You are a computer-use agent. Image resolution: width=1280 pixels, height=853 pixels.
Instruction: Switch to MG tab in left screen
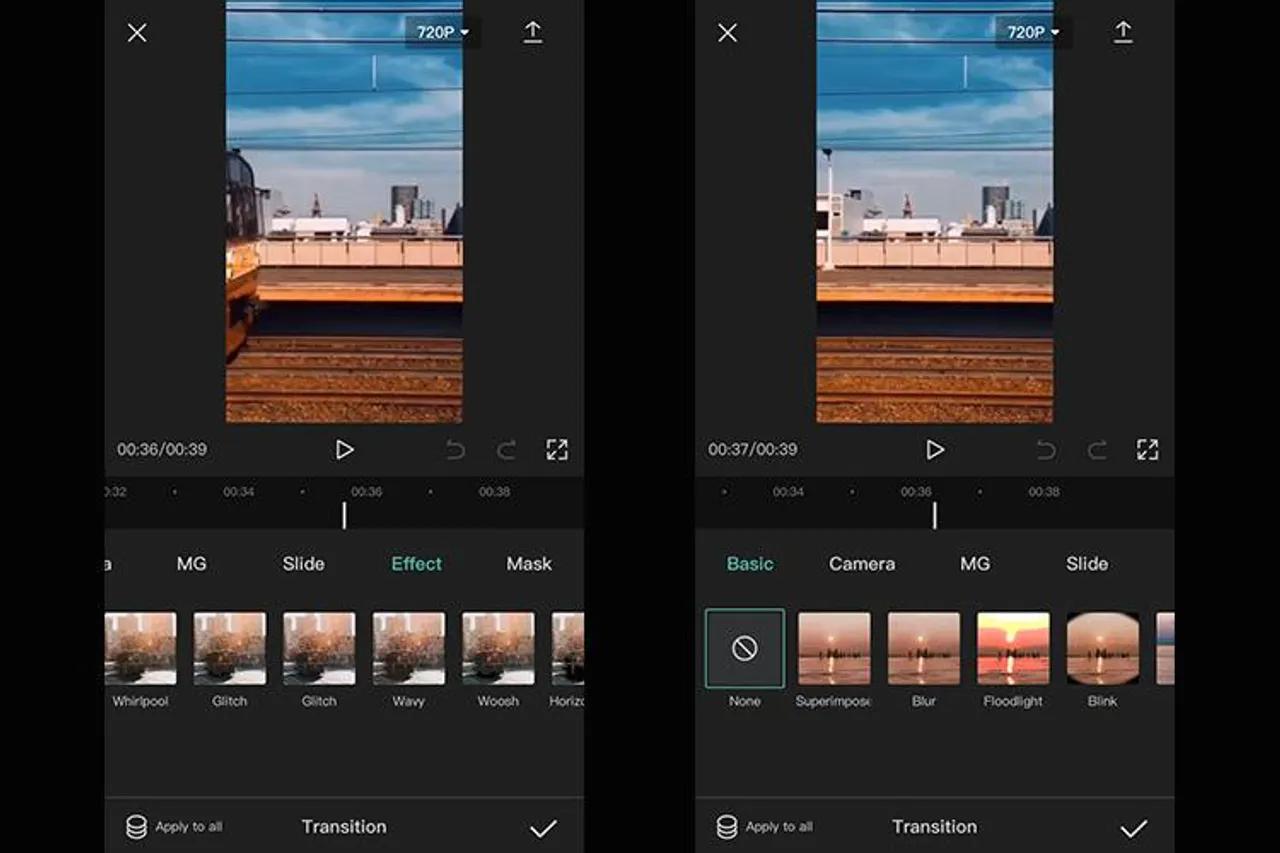click(x=191, y=564)
